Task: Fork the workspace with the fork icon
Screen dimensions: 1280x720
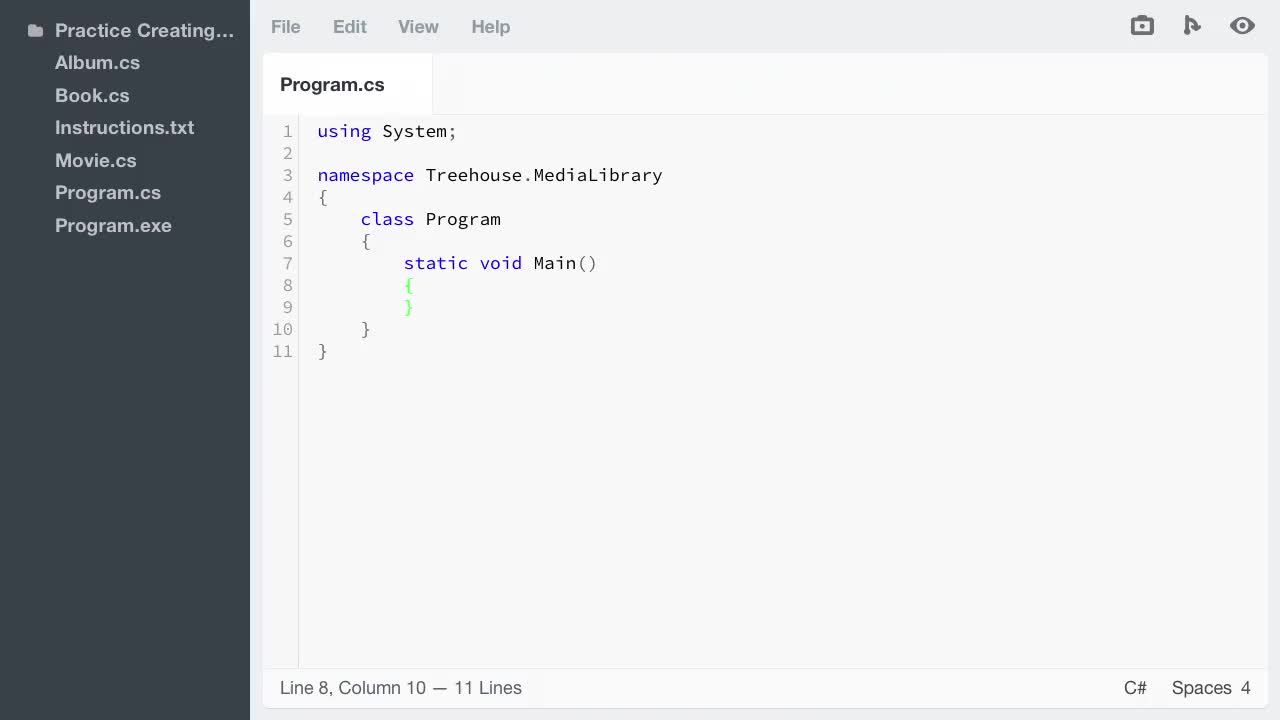Action: point(1192,25)
